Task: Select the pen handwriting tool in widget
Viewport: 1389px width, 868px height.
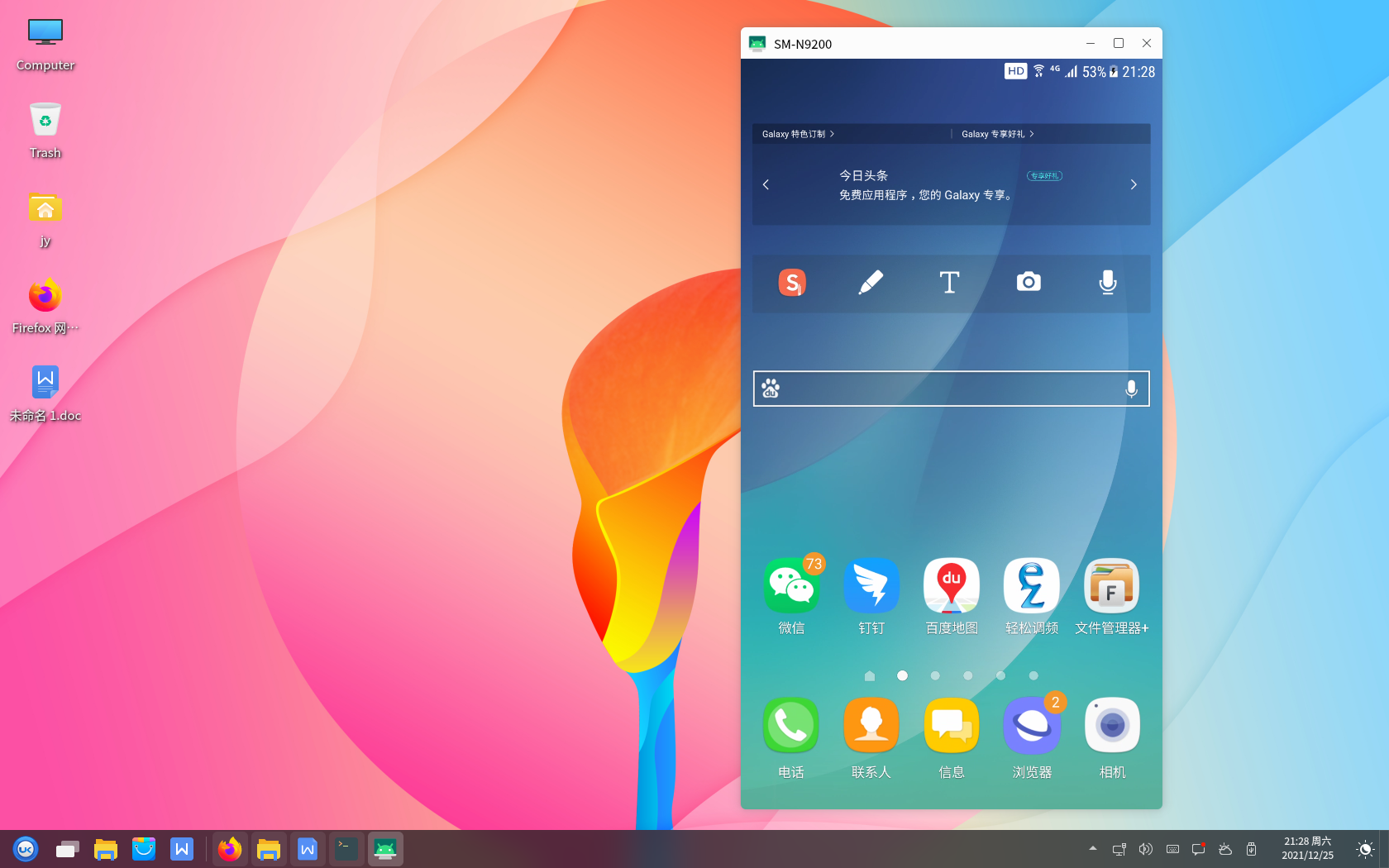Action: 871,283
